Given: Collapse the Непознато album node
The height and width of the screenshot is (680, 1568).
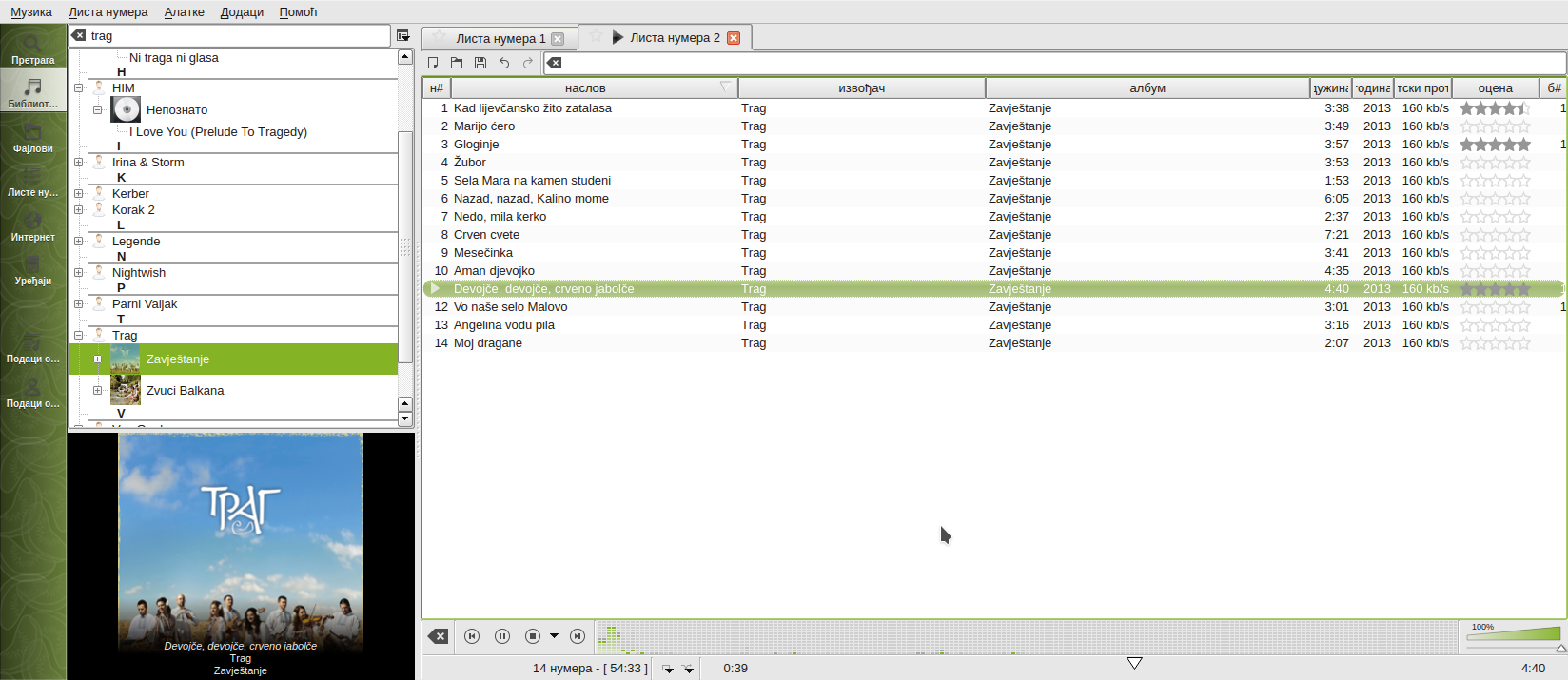Looking at the screenshot, I should point(97,110).
